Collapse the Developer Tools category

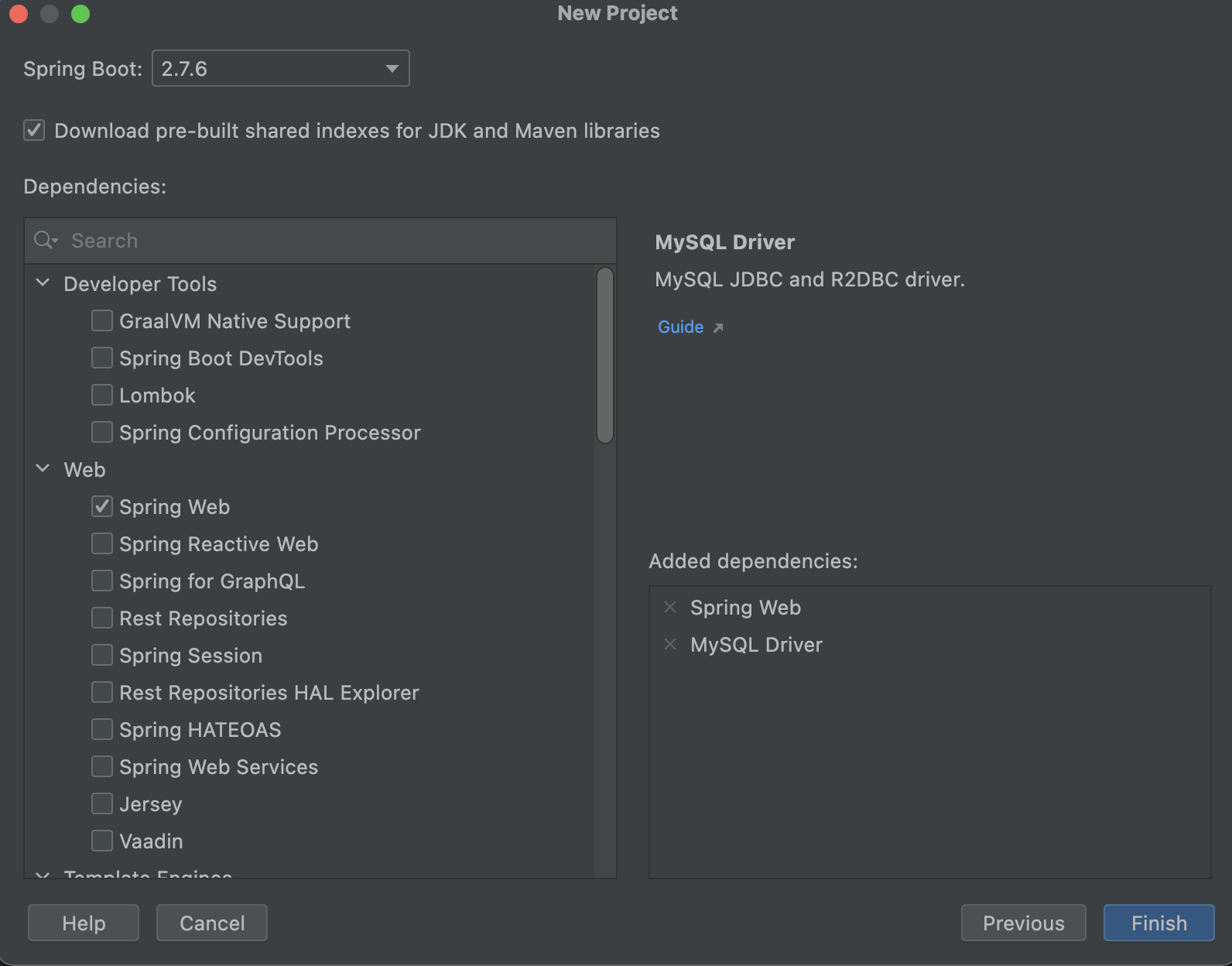click(x=43, y=283)
